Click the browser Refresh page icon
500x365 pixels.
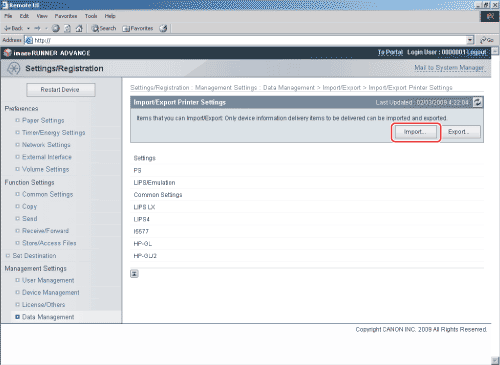click(x=67, y=29)
